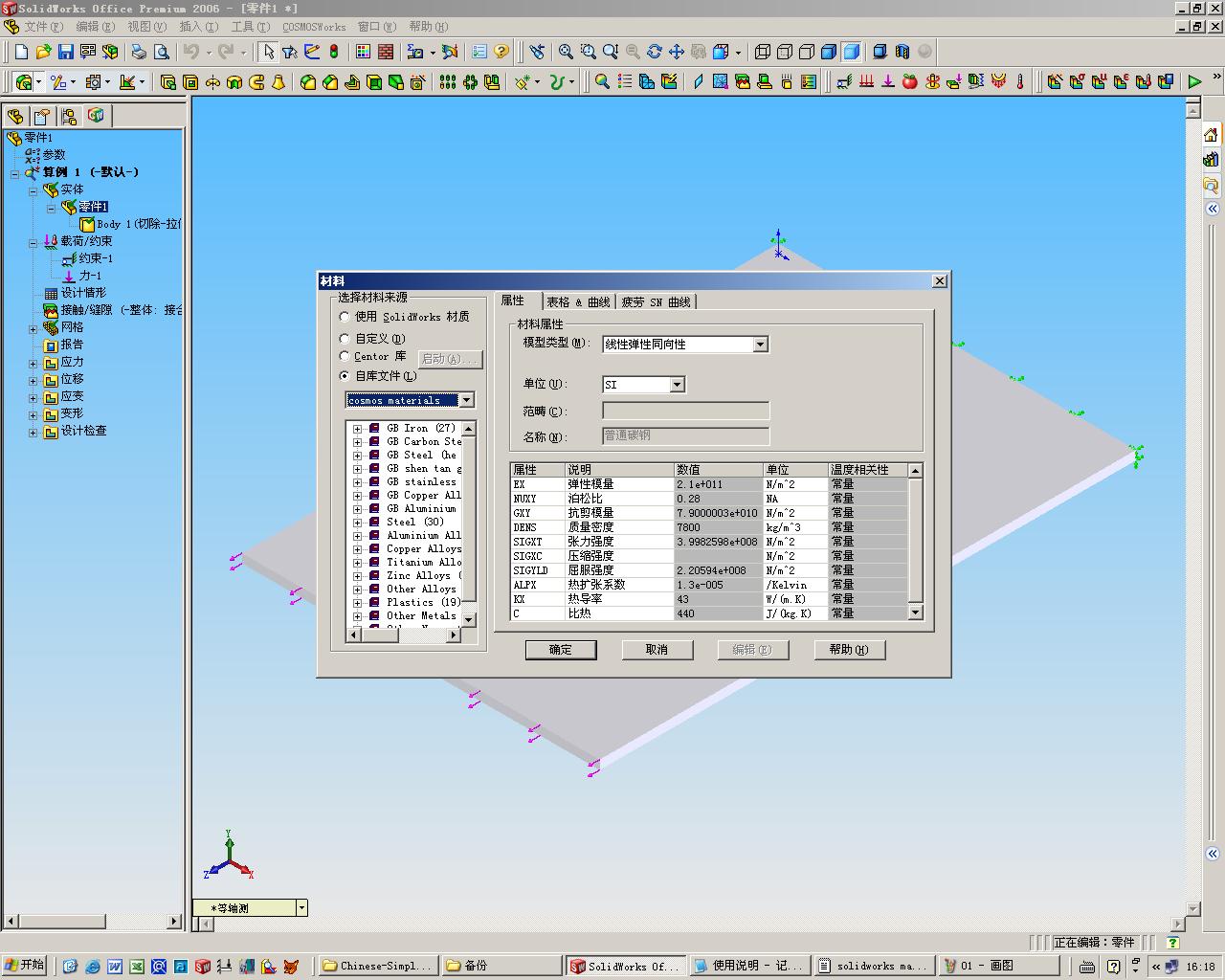Click the Fixed Restraint icon on COSMOSWorks toolbar
The image size is (1225, 980).
pos(844,82)
